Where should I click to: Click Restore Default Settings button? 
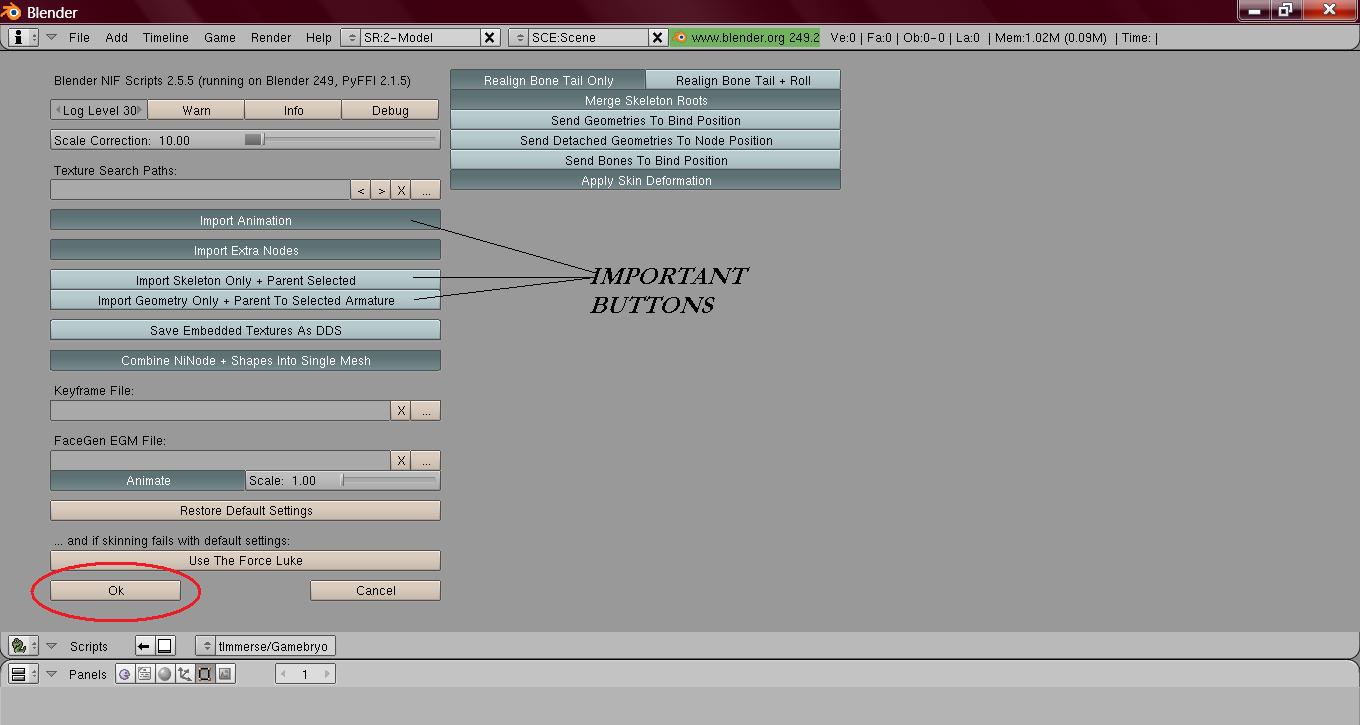pyautogui.click(x=245, y=510)
